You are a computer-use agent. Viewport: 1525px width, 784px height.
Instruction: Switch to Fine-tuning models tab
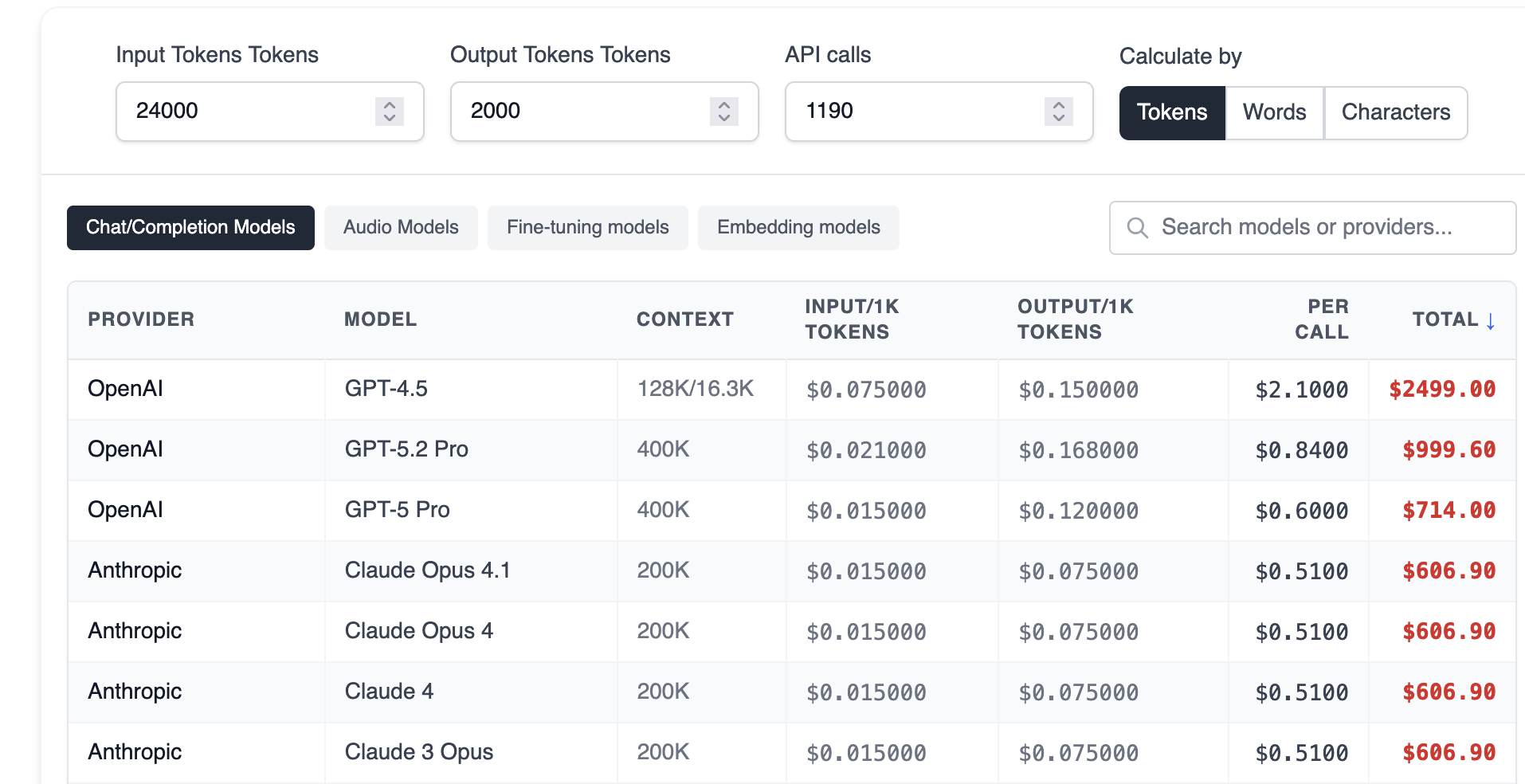pos(587,228)
